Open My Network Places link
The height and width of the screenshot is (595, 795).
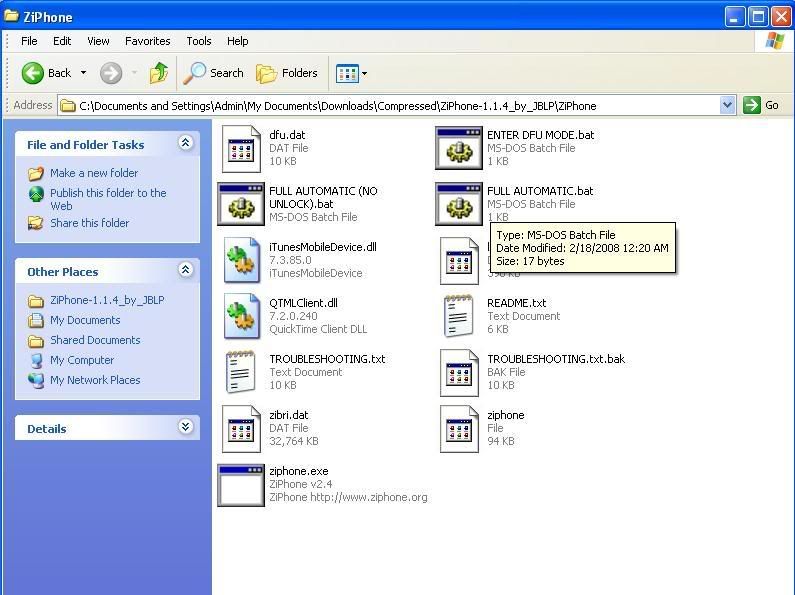[x=95, y=380]
